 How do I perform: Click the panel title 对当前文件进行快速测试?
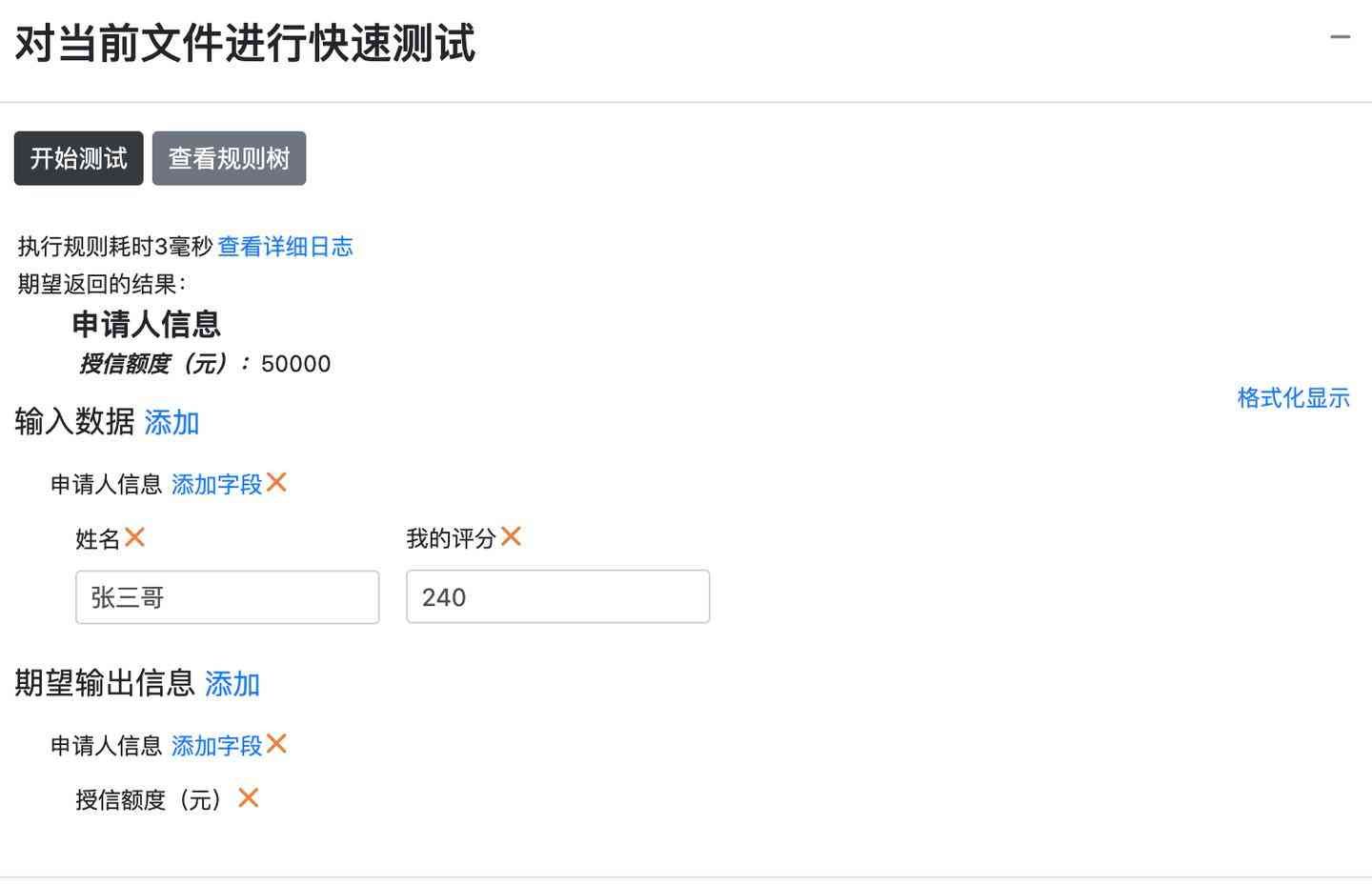[245, 44]
